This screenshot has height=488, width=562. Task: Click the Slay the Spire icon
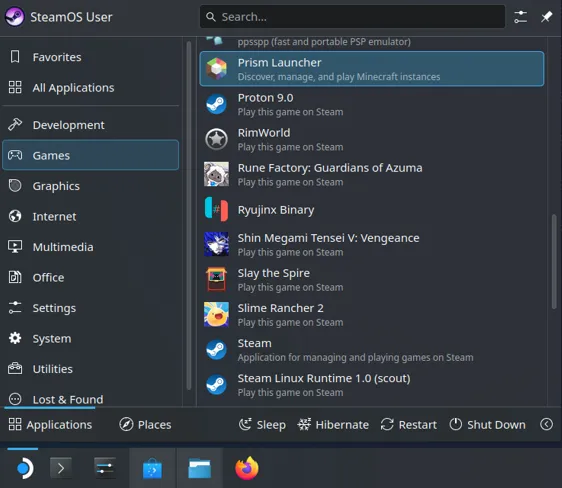point(216,279)
